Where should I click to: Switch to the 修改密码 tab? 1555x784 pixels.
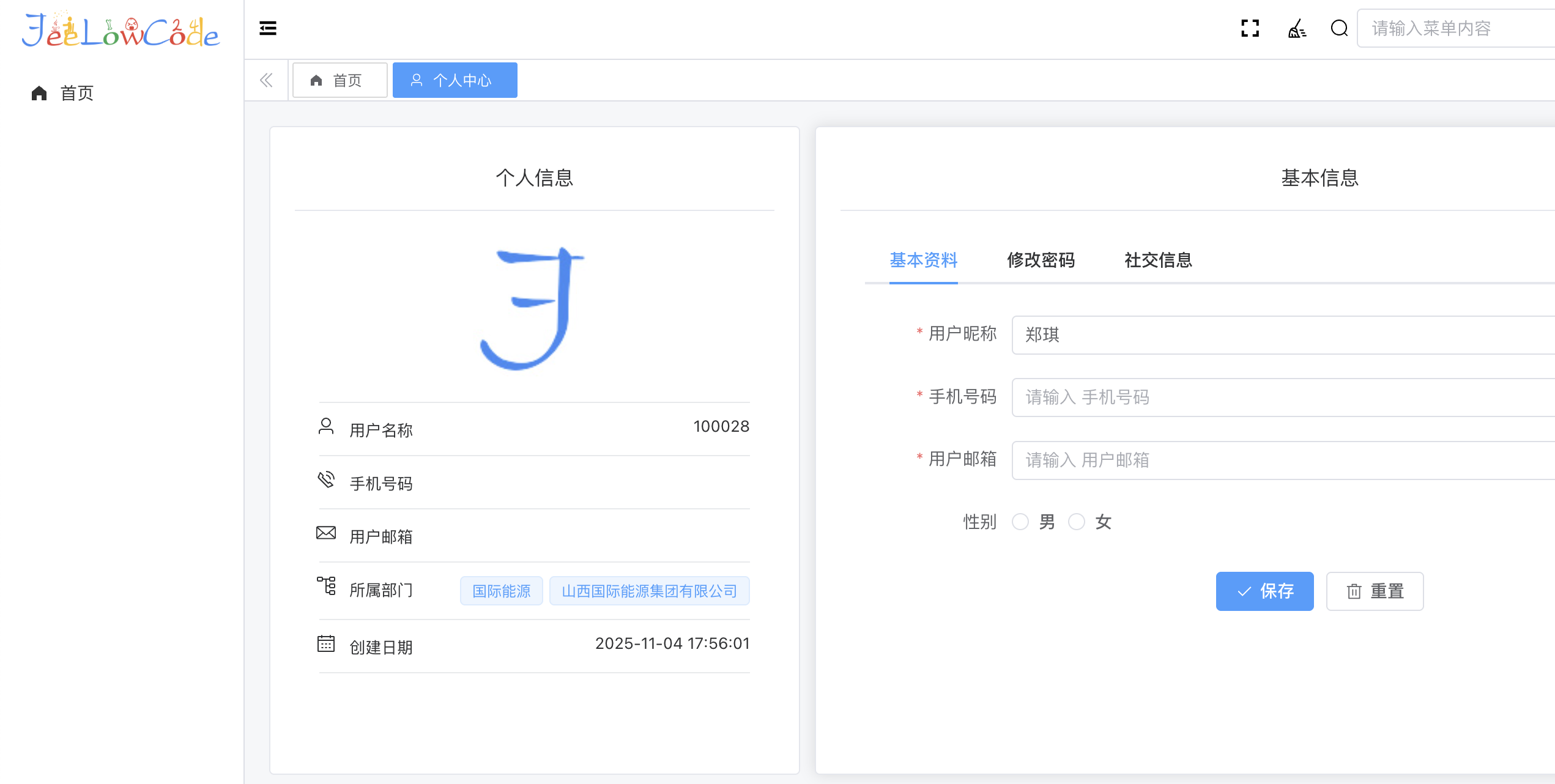click(1041, 260)
